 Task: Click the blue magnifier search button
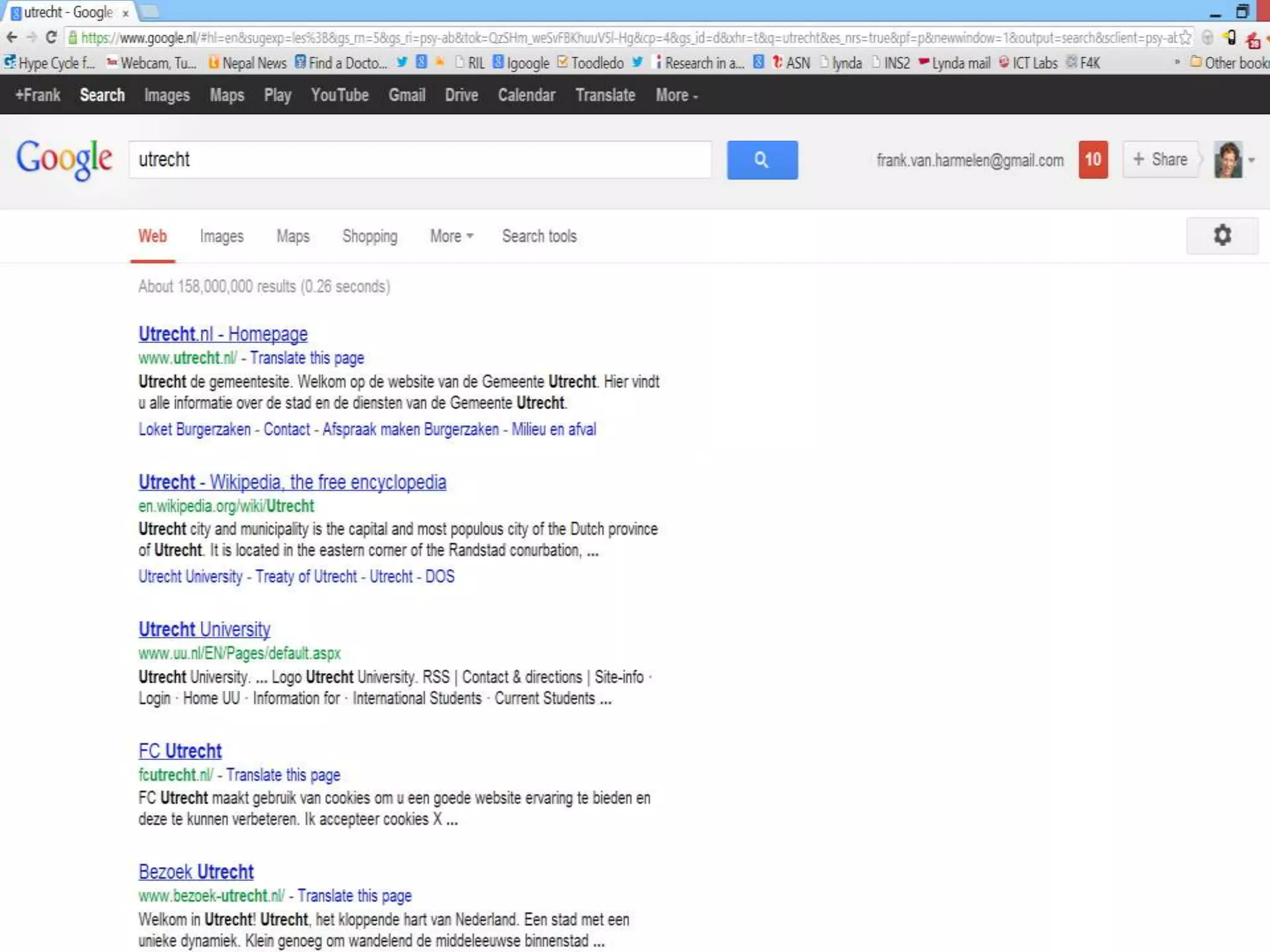click(762, 160)
